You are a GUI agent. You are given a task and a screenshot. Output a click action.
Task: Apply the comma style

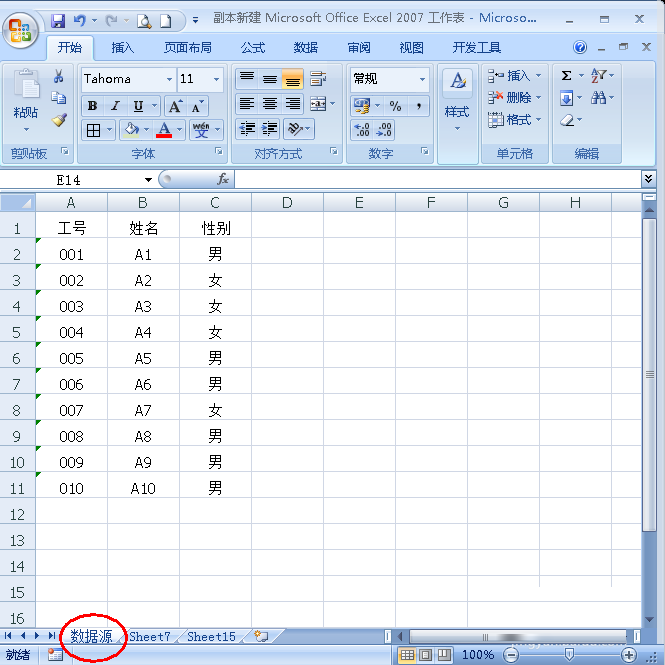(418, 106)
